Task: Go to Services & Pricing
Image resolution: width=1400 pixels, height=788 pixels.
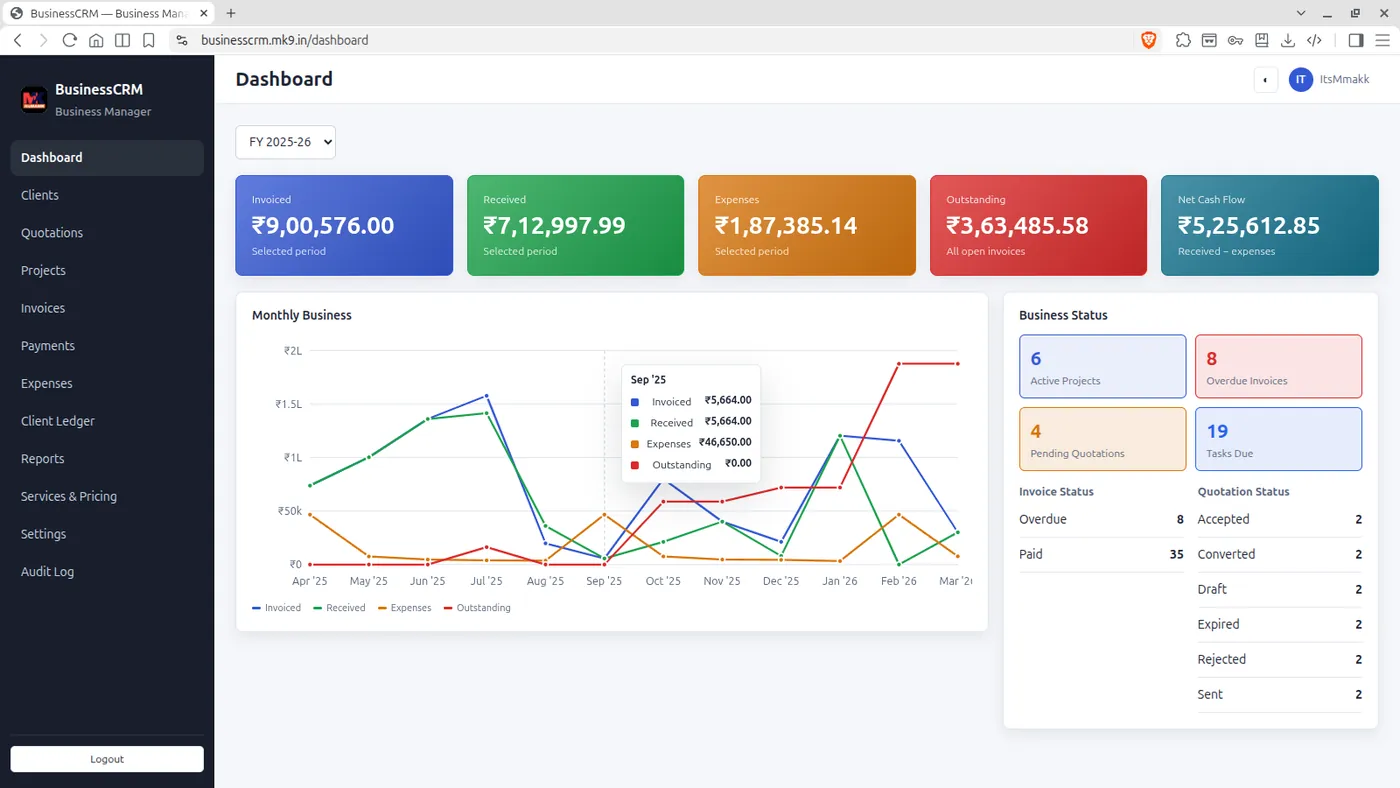Action: pos(107,496)
